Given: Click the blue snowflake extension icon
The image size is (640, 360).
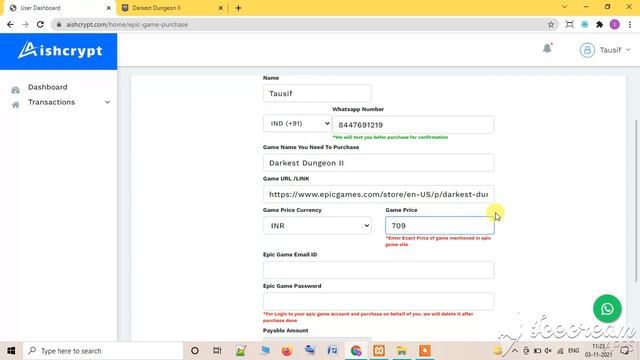Looking at the screenshot, I should tap(584, 24).
